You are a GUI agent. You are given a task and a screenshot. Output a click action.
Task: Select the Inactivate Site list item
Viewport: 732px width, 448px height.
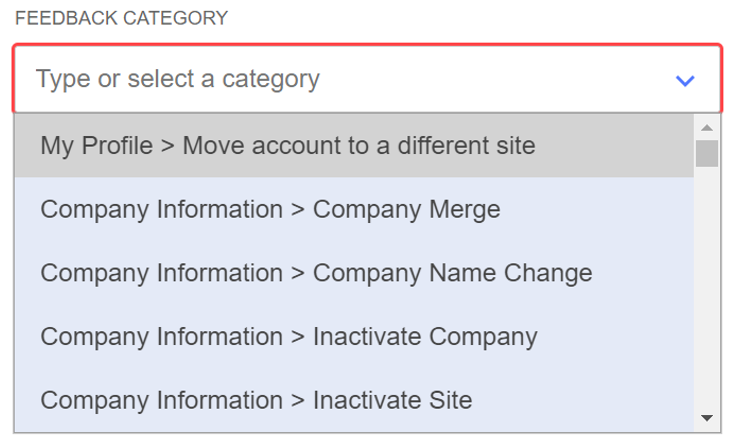pos(256,401)
